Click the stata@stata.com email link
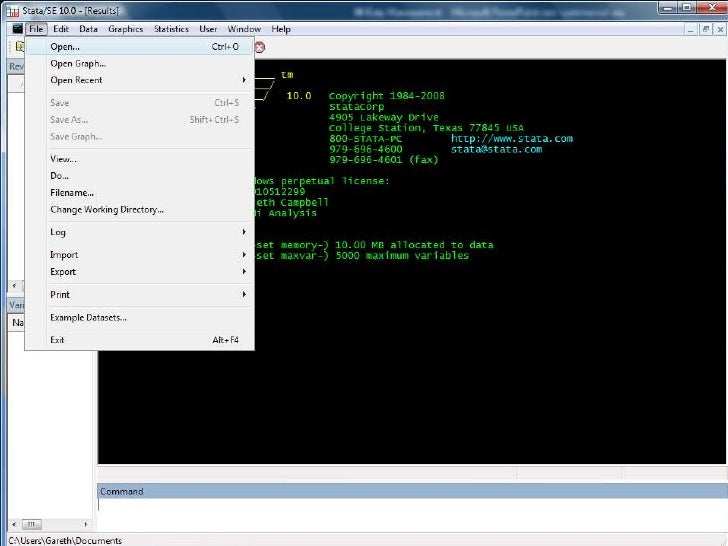The width and height of the screenshot is (728, 546). tap(496, 150)
